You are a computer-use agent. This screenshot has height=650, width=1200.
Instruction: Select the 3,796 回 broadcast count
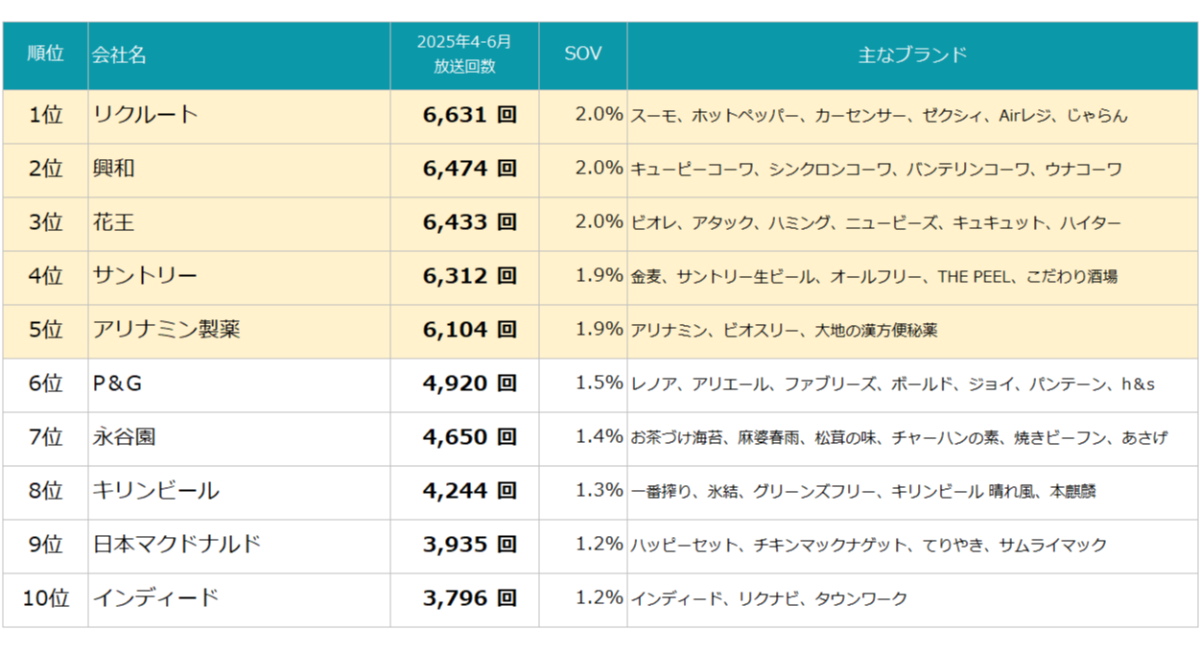tap(469, 599)
